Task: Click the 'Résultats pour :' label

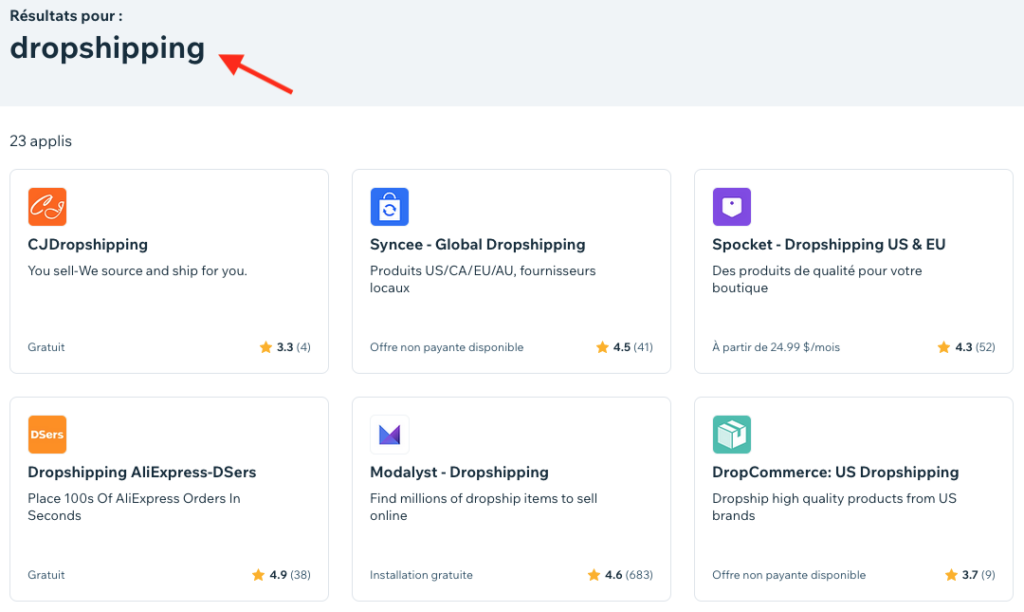Action: (66, 16)
